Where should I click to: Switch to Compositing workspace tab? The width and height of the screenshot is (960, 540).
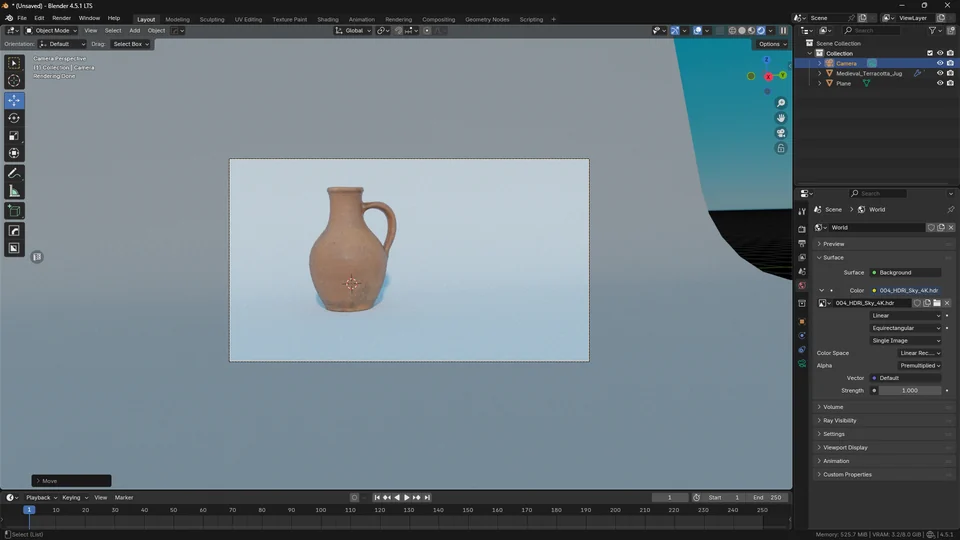(438, 20)
